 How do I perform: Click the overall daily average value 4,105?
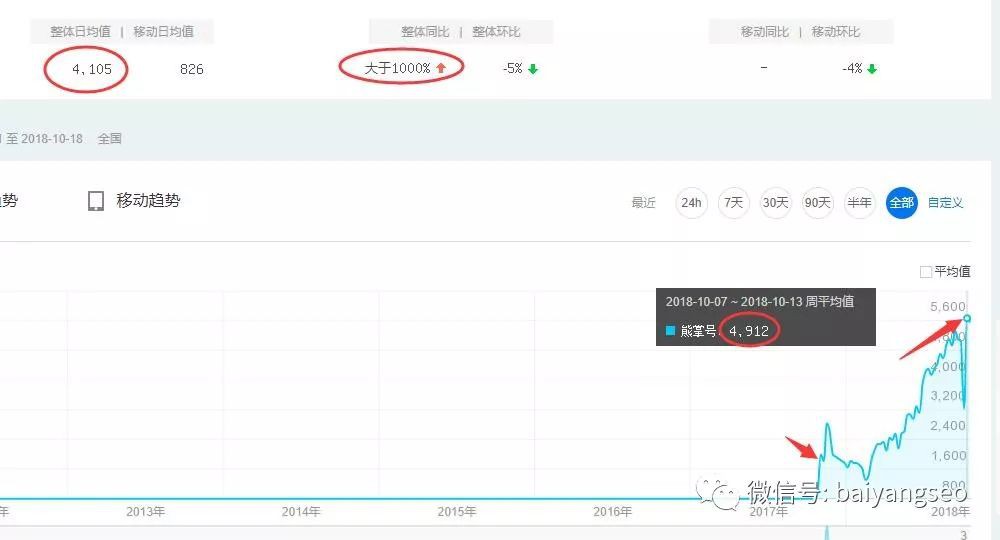point(92,69)
